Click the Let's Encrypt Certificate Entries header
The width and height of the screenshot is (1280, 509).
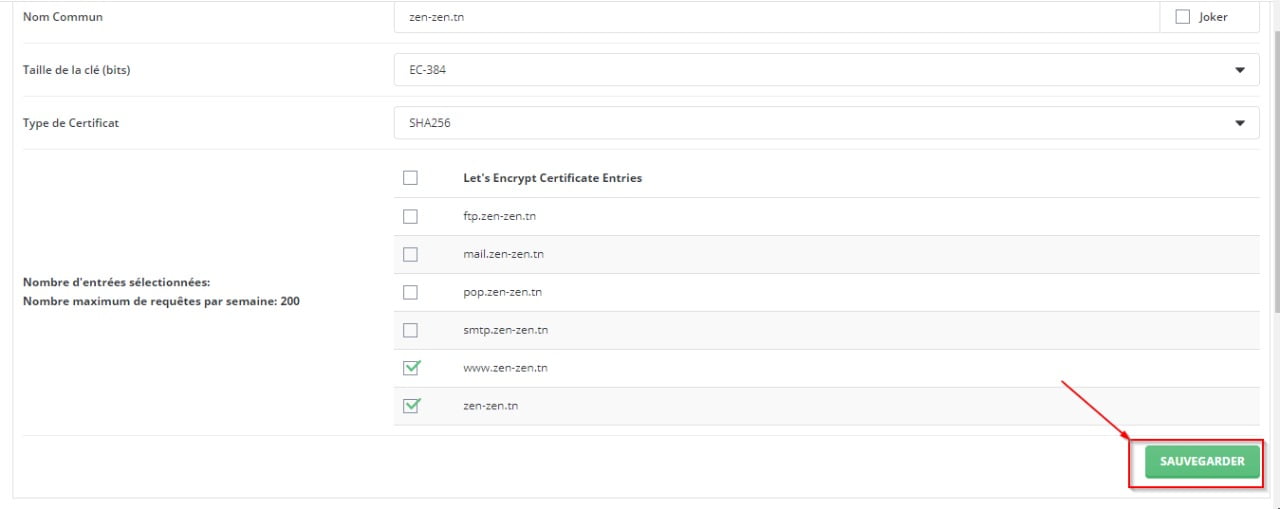[552, 178]
